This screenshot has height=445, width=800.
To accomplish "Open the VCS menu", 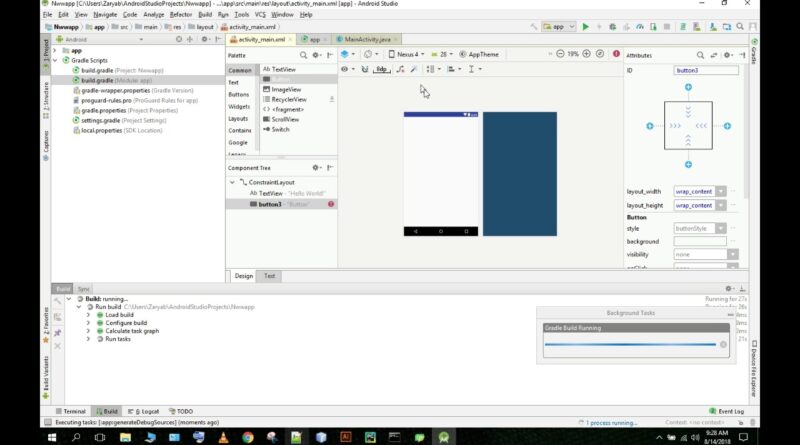I will point(260,15).
